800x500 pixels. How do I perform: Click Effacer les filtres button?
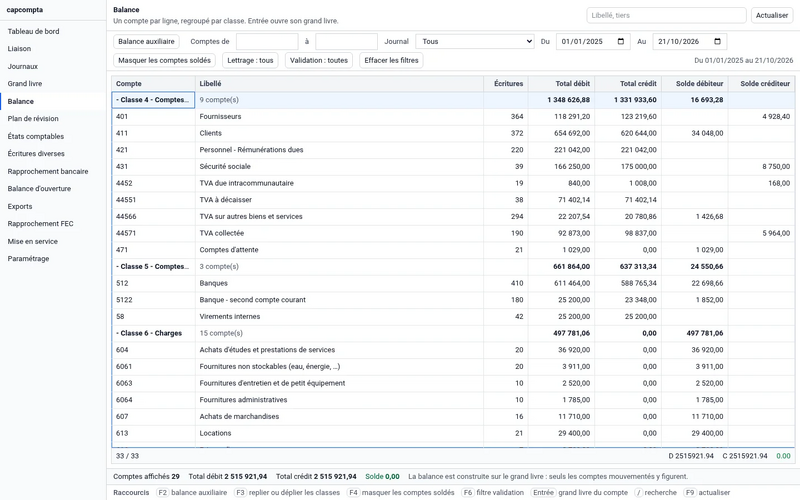tap(391, 60)
